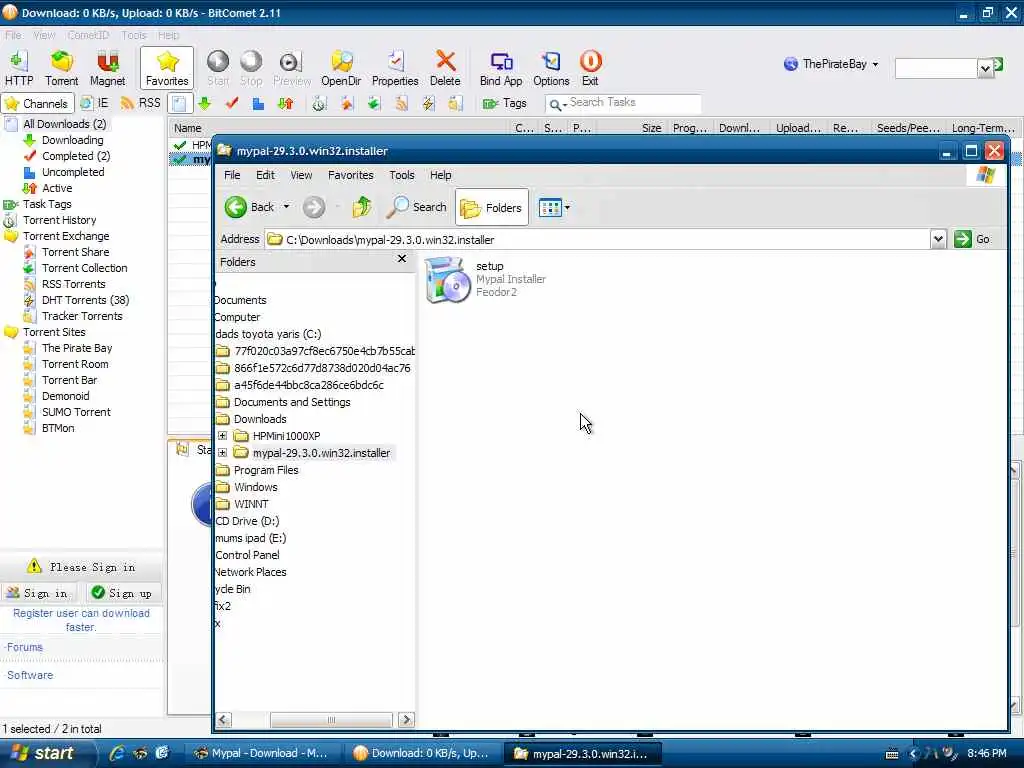1024x768 pixels.
Task: Click the Exit icon in BitComet
Action: click(x=590, y=68)
